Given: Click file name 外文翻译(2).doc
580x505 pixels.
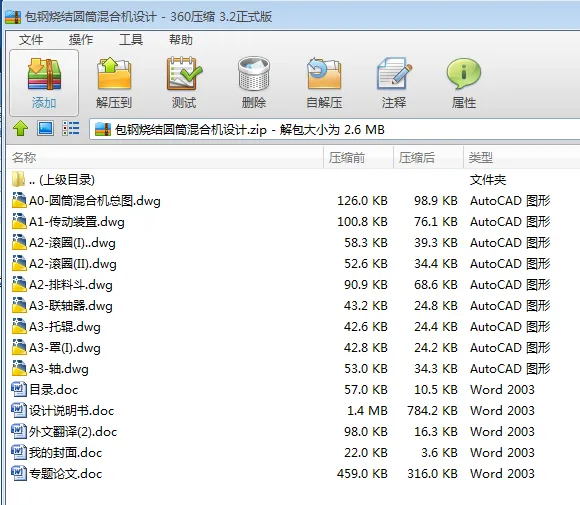Looking at the screenshot, I should click(x=73, y=432).
